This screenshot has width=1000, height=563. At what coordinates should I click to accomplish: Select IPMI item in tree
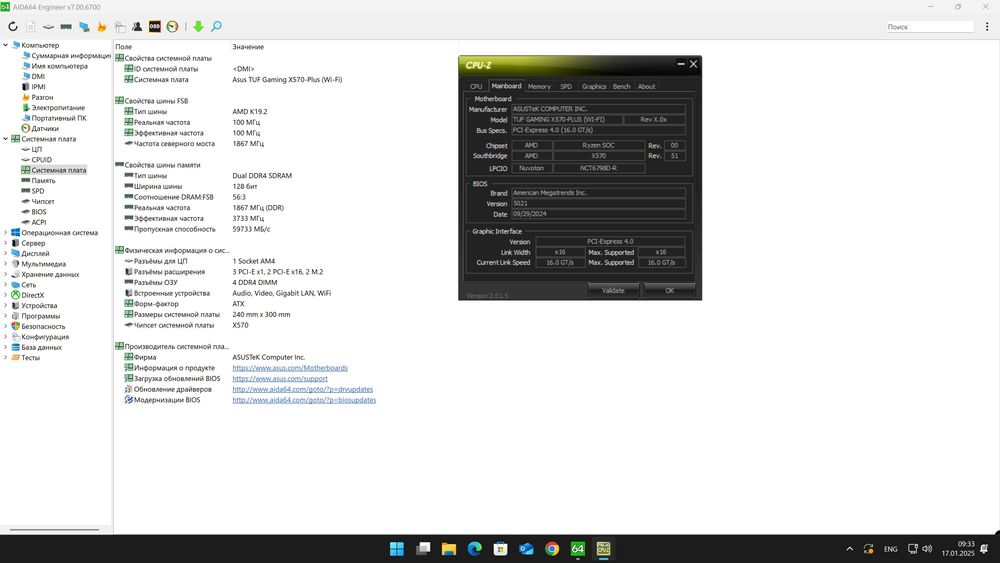tap(39, 87)
